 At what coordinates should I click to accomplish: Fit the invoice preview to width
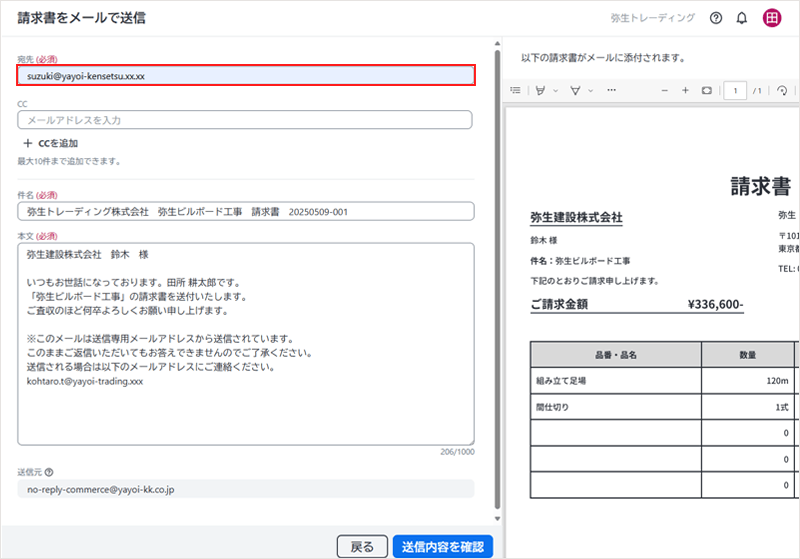(707, 90)
